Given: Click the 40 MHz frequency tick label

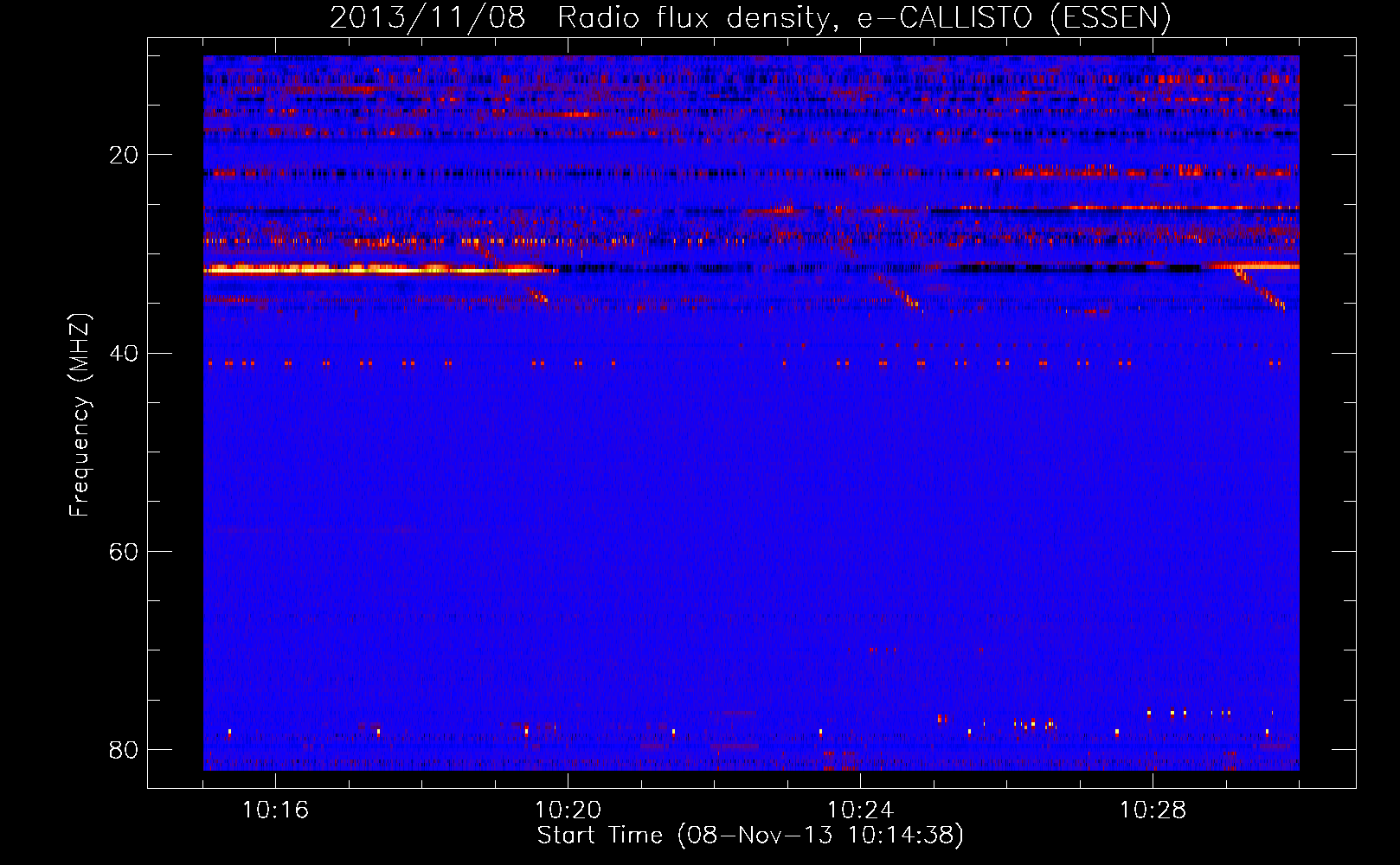Looking at the screenshot, I should pos(124,353).
